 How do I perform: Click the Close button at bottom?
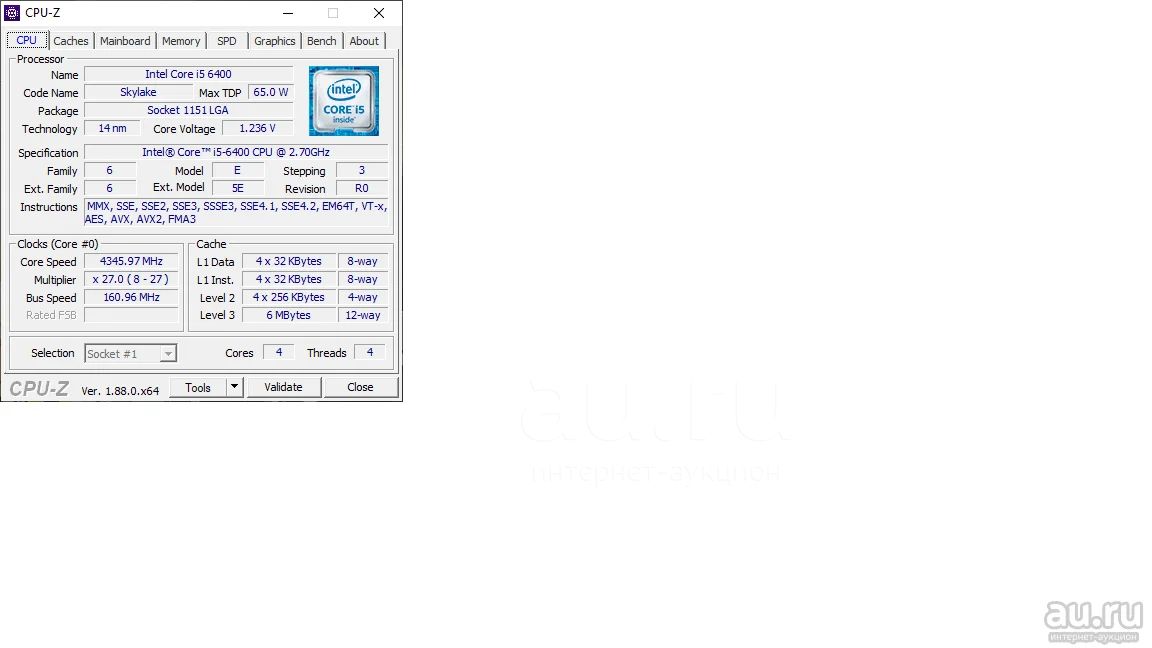[x=360, y=387]
